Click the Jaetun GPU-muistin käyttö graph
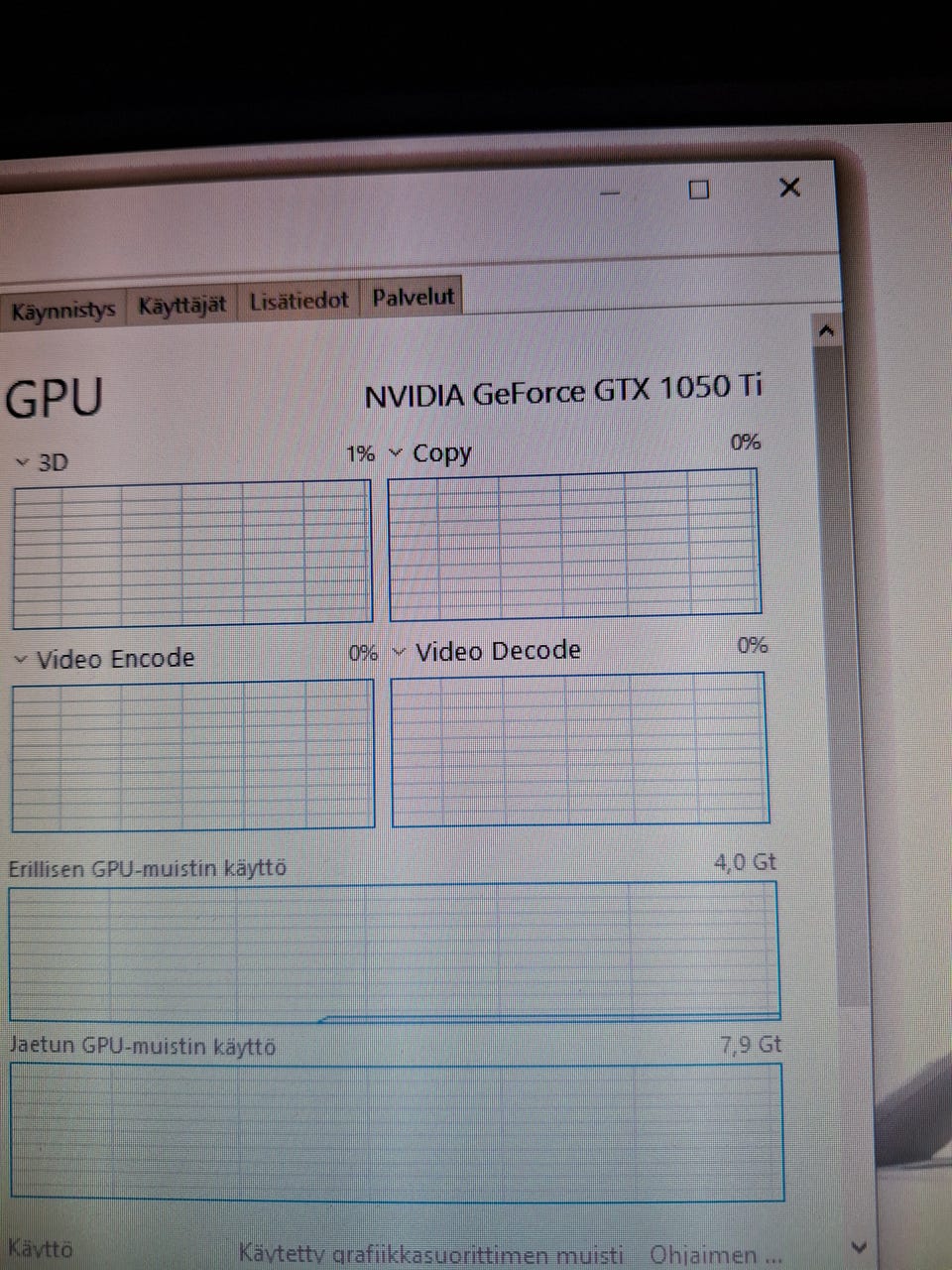Screen dimensions: 952x1270 tap(397, 1132)
